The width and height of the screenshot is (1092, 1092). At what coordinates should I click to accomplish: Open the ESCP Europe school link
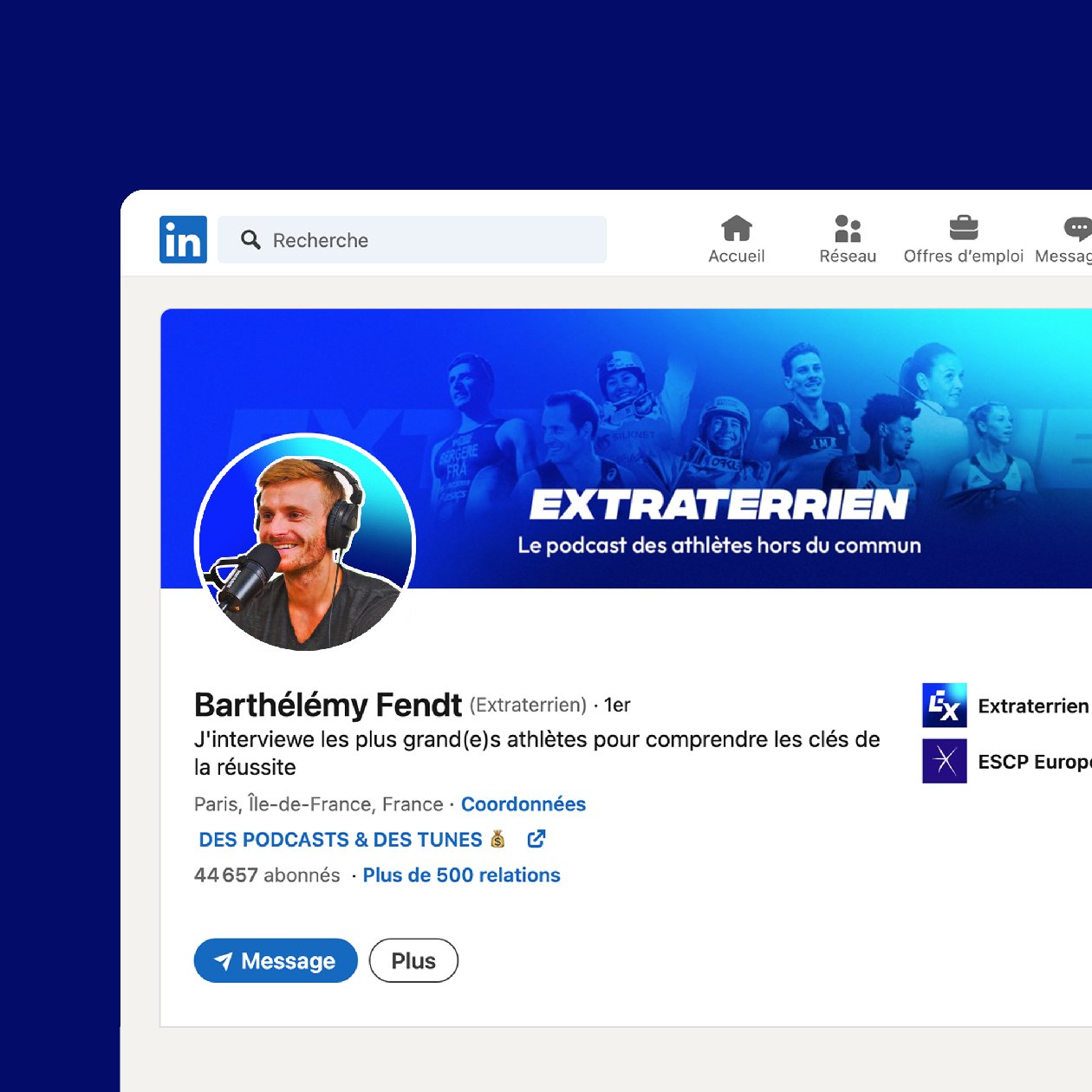pyautogui.click(x=1035, y=762)
